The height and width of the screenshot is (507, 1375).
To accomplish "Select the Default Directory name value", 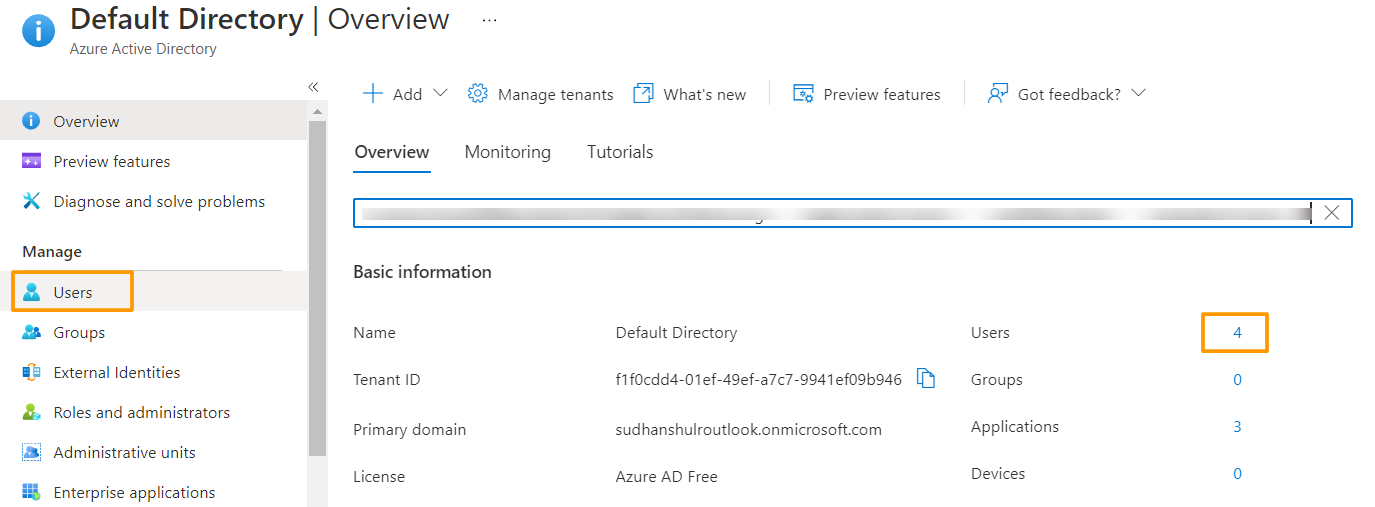I will click(x=676, y=333).
